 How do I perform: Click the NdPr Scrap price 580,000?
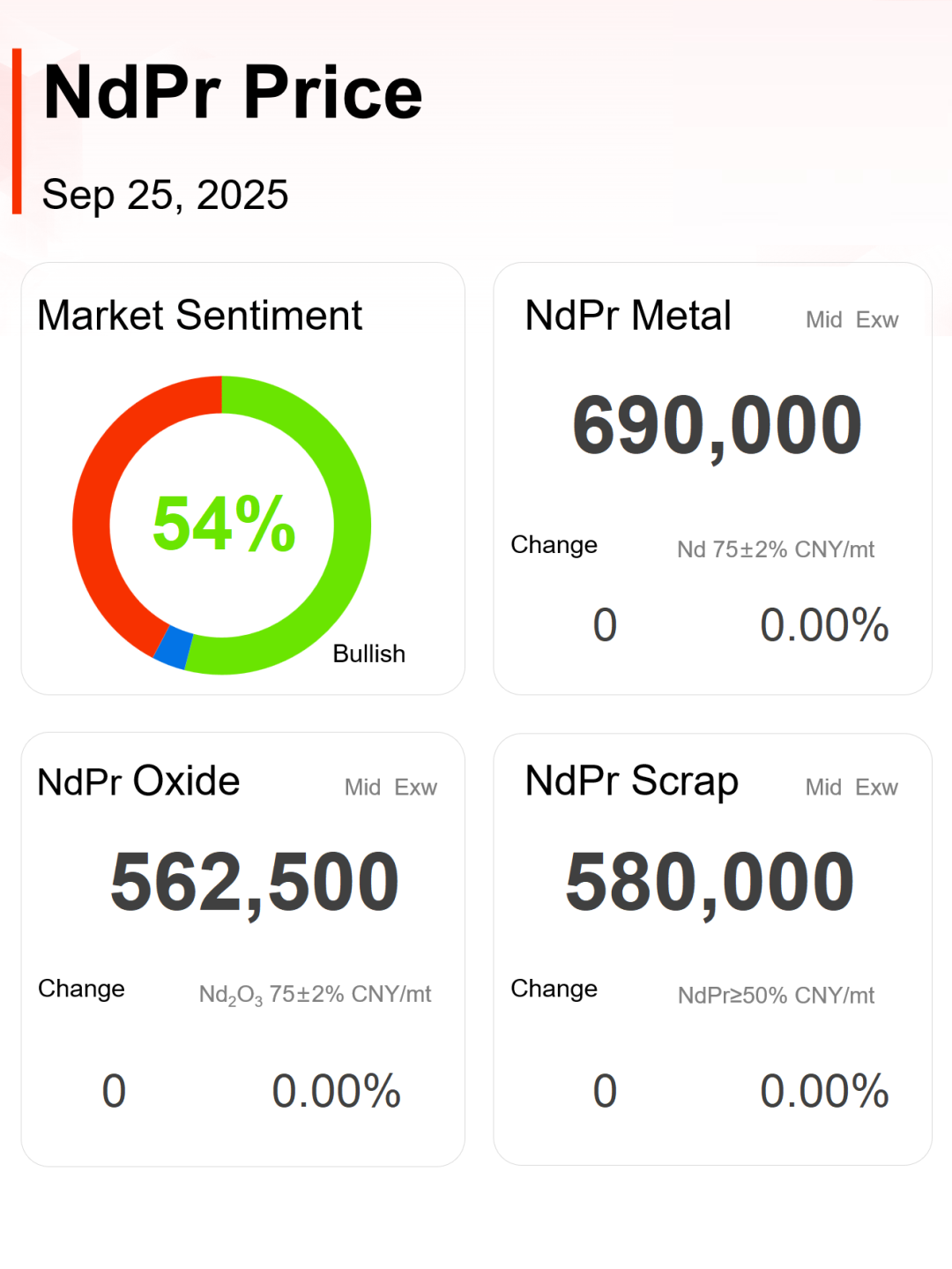point(710,882)
